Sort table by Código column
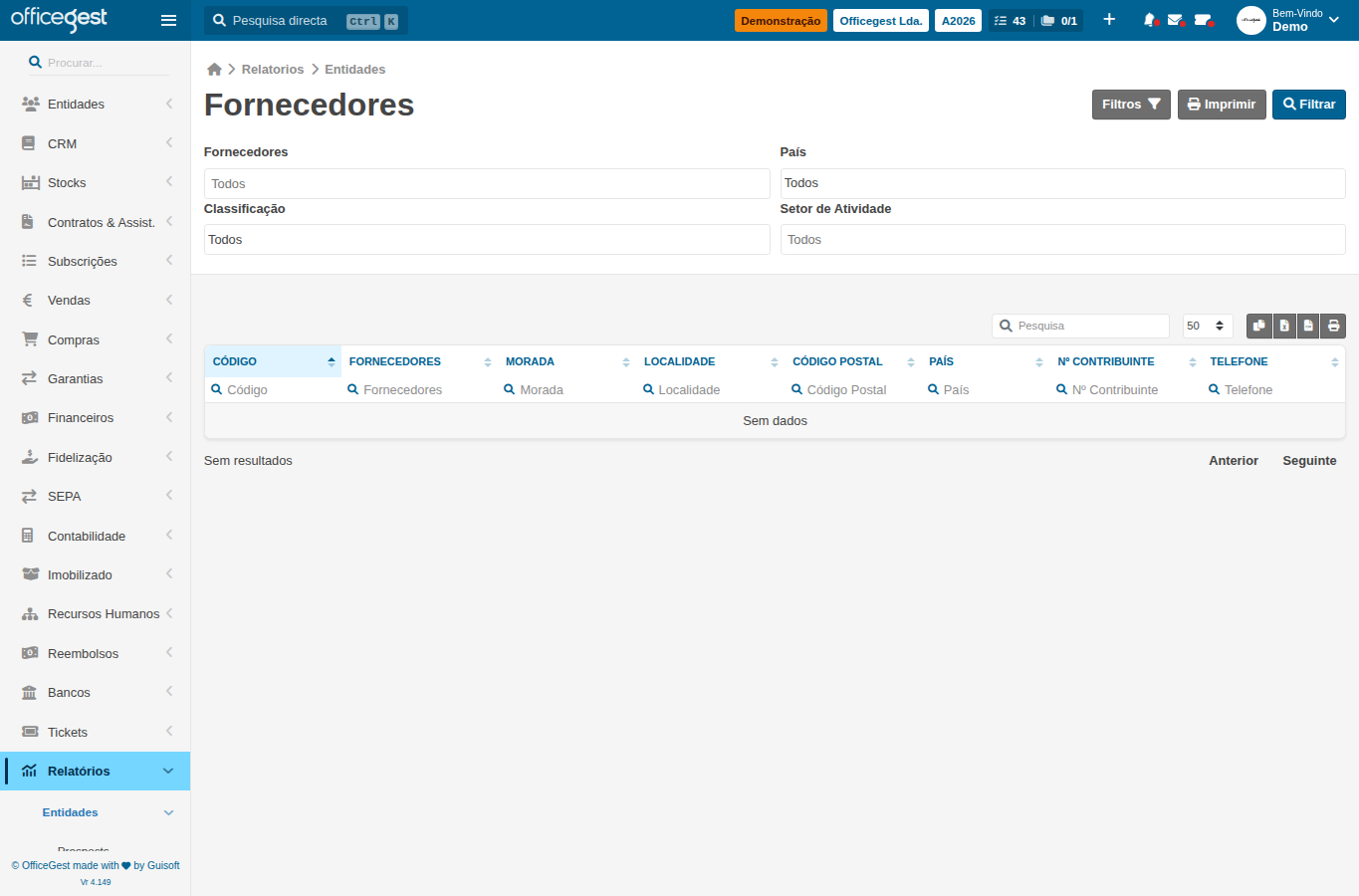This screenshot has height=896, width=1359. click(x=273, y=361)
